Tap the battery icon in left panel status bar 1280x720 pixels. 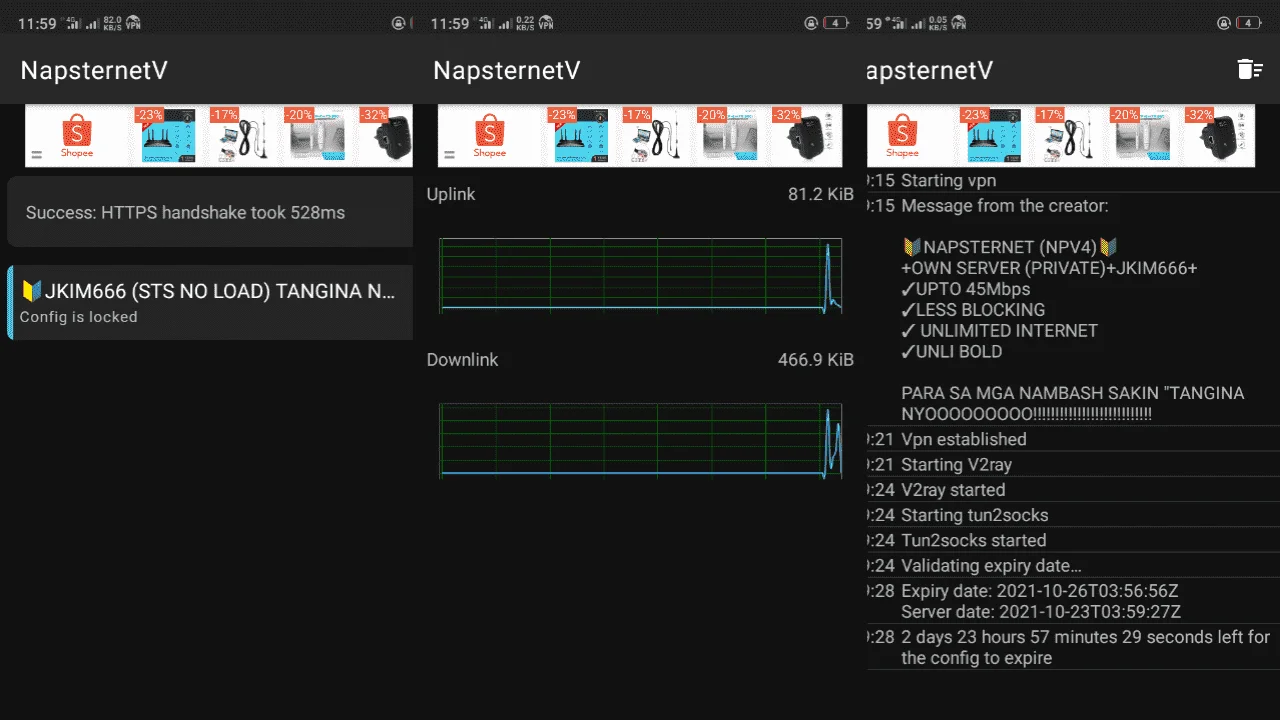pyautogui.click(x=410, y=23)
